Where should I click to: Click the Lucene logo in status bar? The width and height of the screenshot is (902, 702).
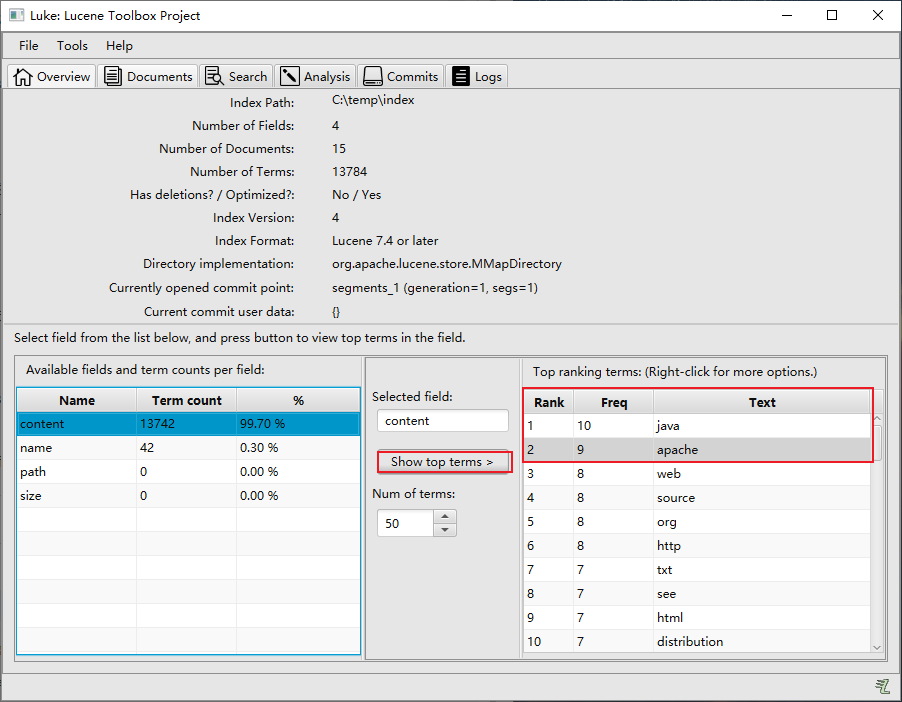[882, 685]
